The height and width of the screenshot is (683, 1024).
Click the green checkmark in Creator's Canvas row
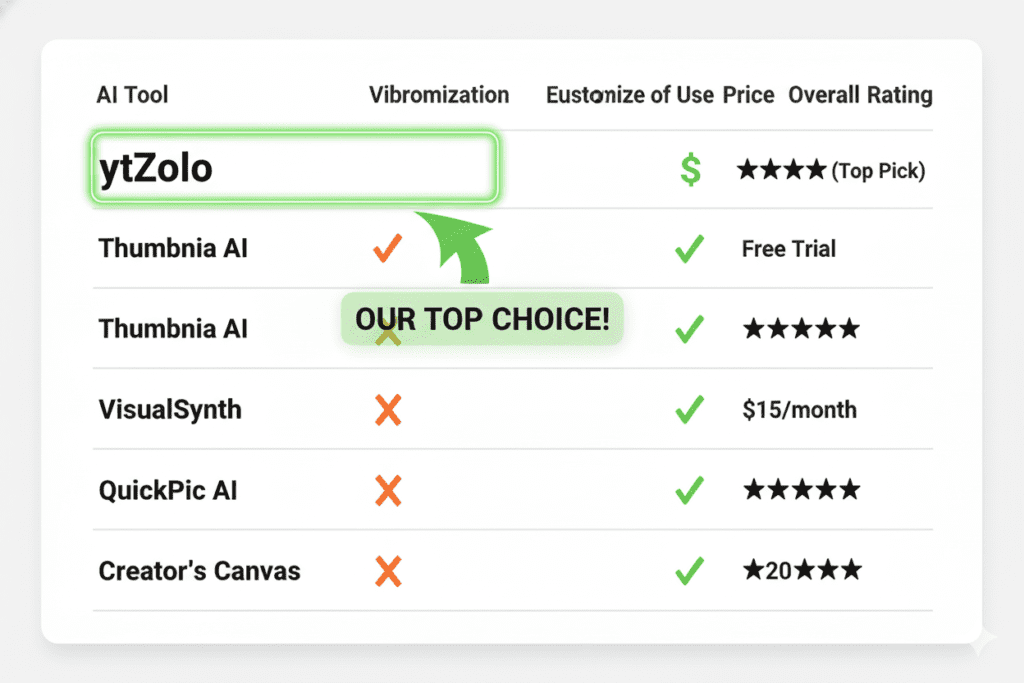tap(689, 571)
